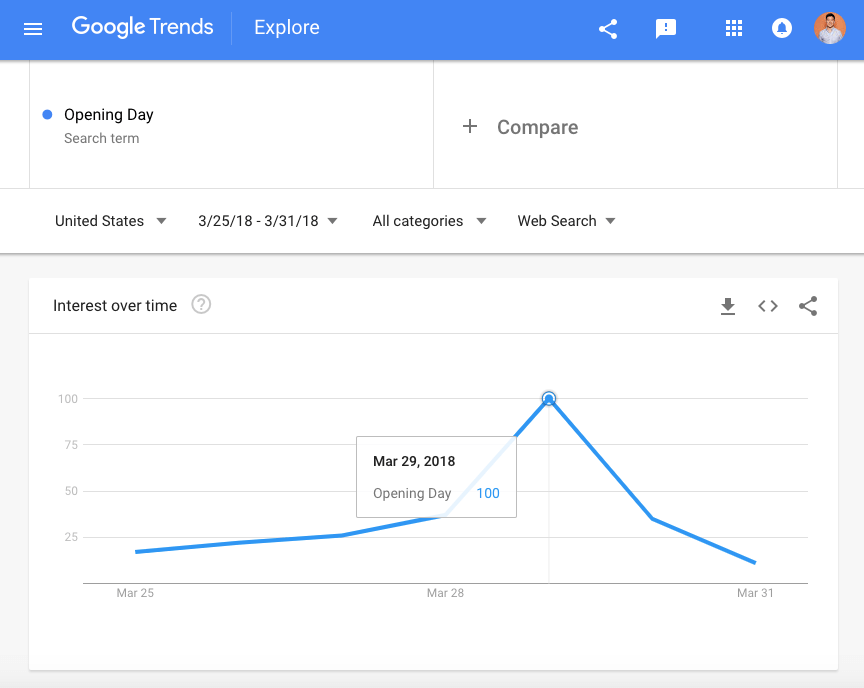Screen dimensions: 864x688
Task: Download the interest over time CSV
Action: point(728,307)
